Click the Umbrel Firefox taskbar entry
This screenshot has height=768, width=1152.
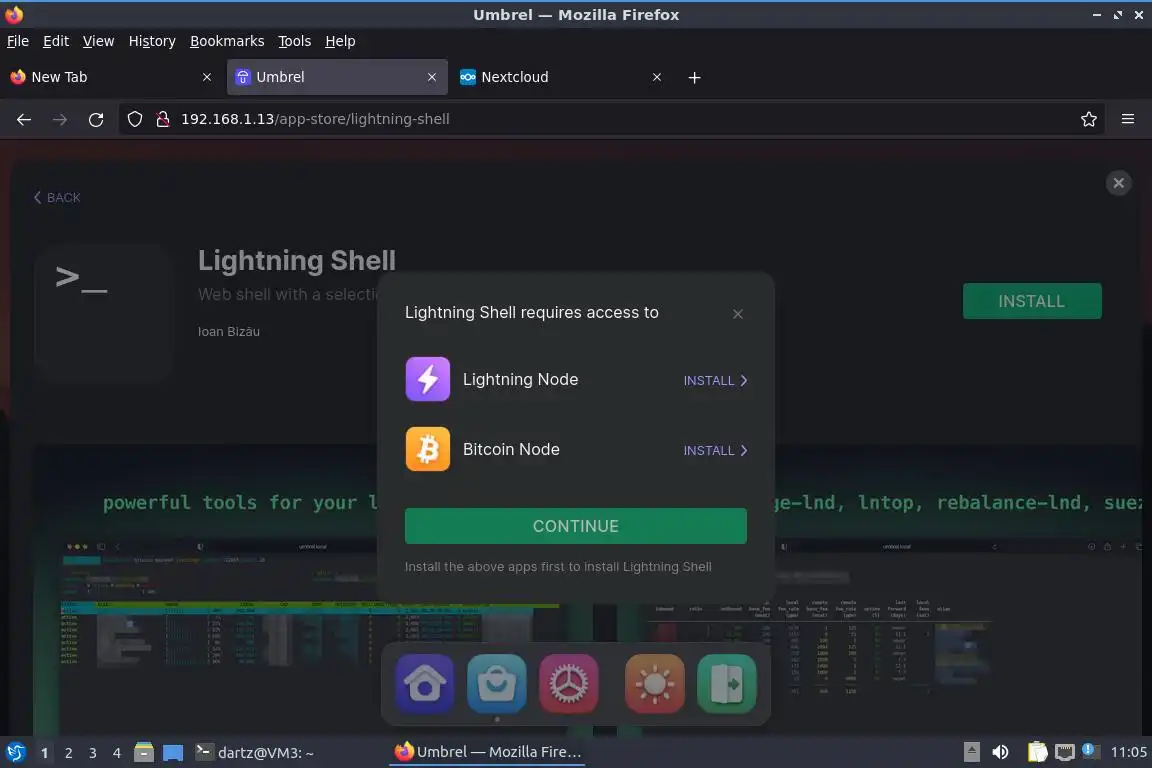pyautogui.click(x=488, y=752)
